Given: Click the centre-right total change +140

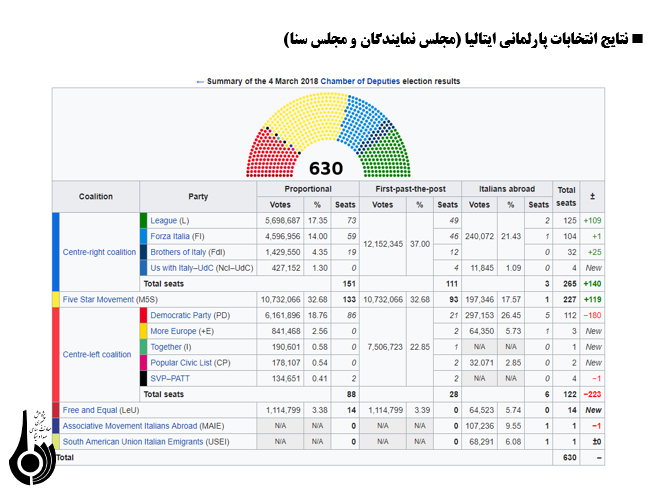Looking at the screenshot, I should [592, 283].
